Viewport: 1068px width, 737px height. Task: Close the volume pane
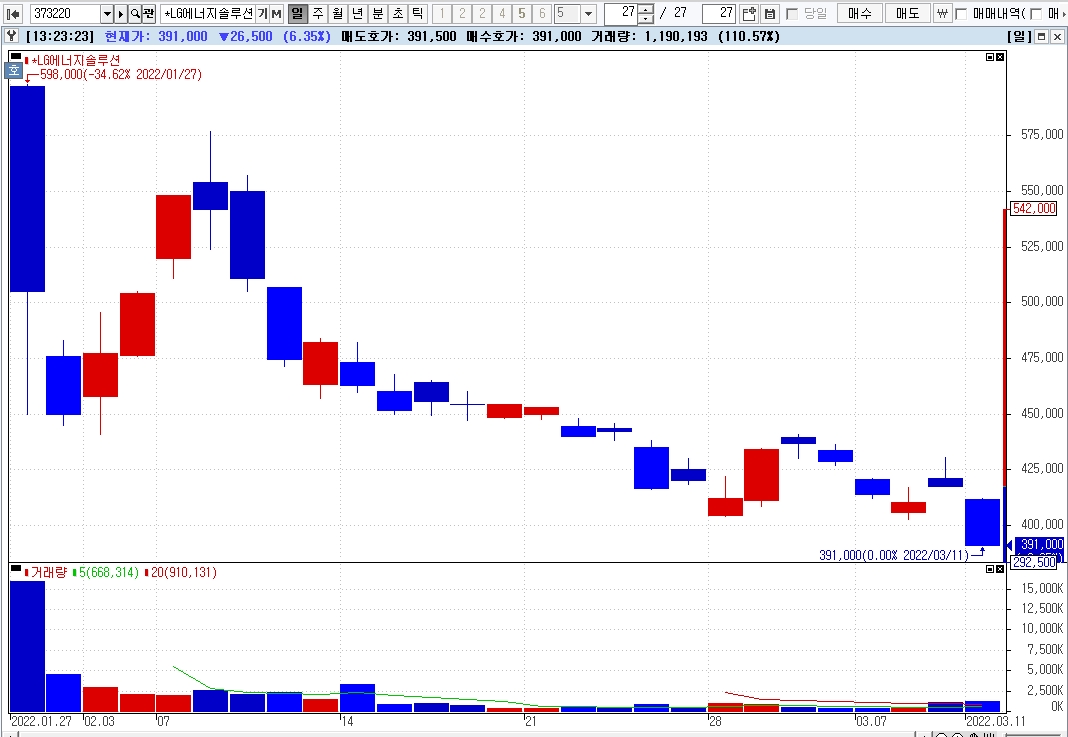pyautogui.click(x=1000, y=569)
